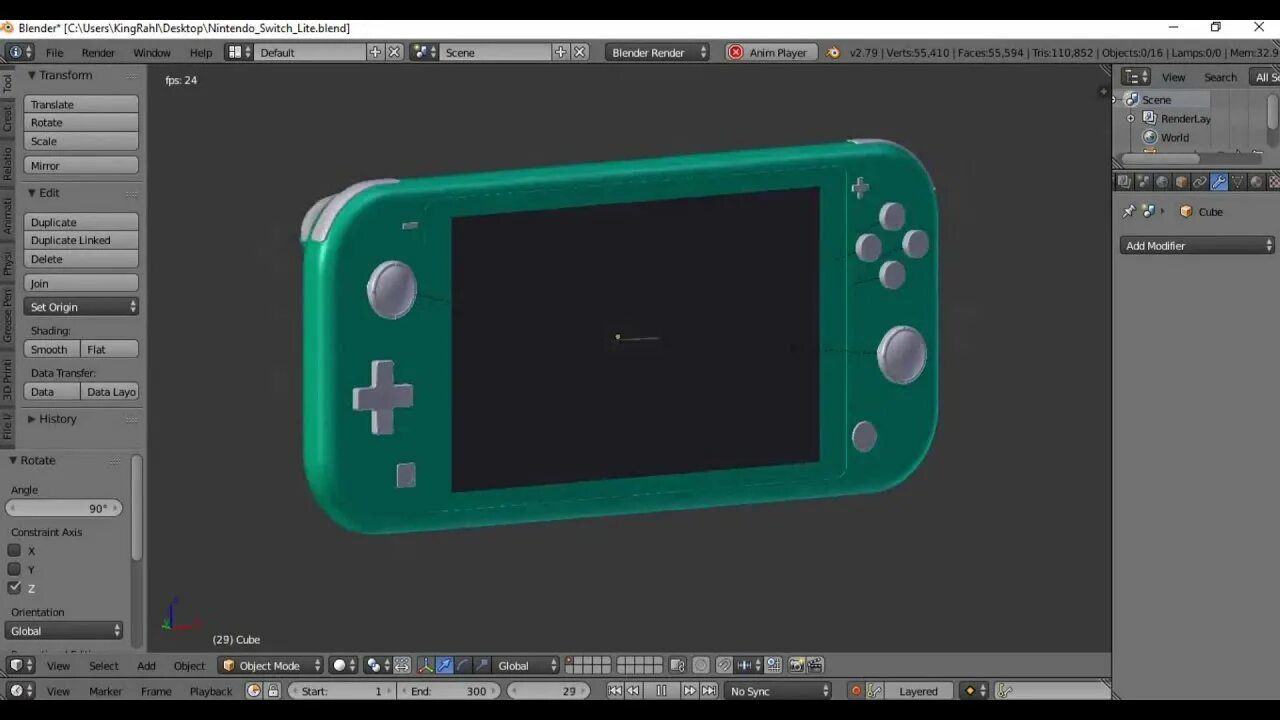Click the Blender logo icon in the info header
This screenshot has height=720, width=1280.
tap(834, 52)
